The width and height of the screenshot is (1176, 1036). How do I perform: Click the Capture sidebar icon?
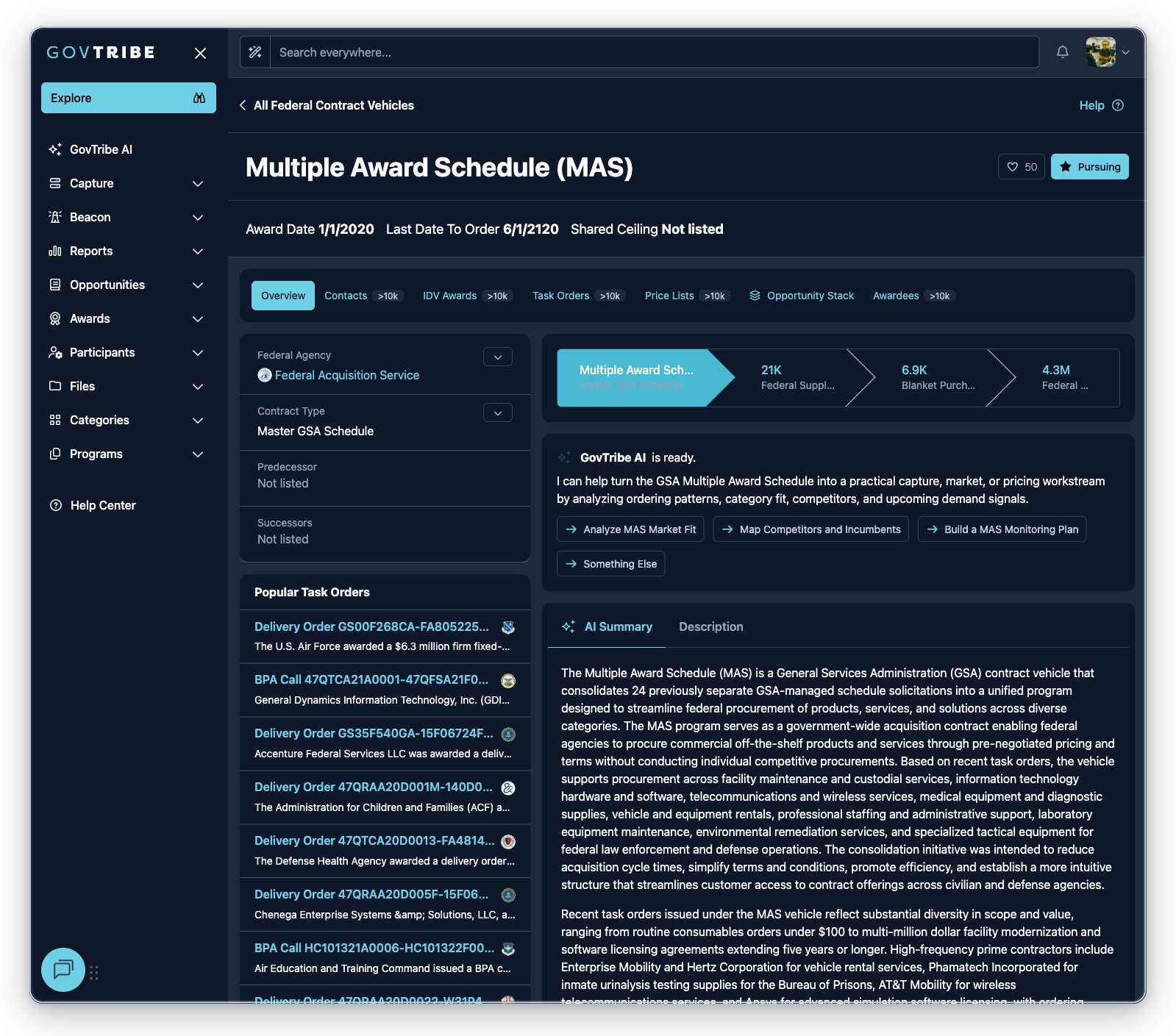click(55, 183)
